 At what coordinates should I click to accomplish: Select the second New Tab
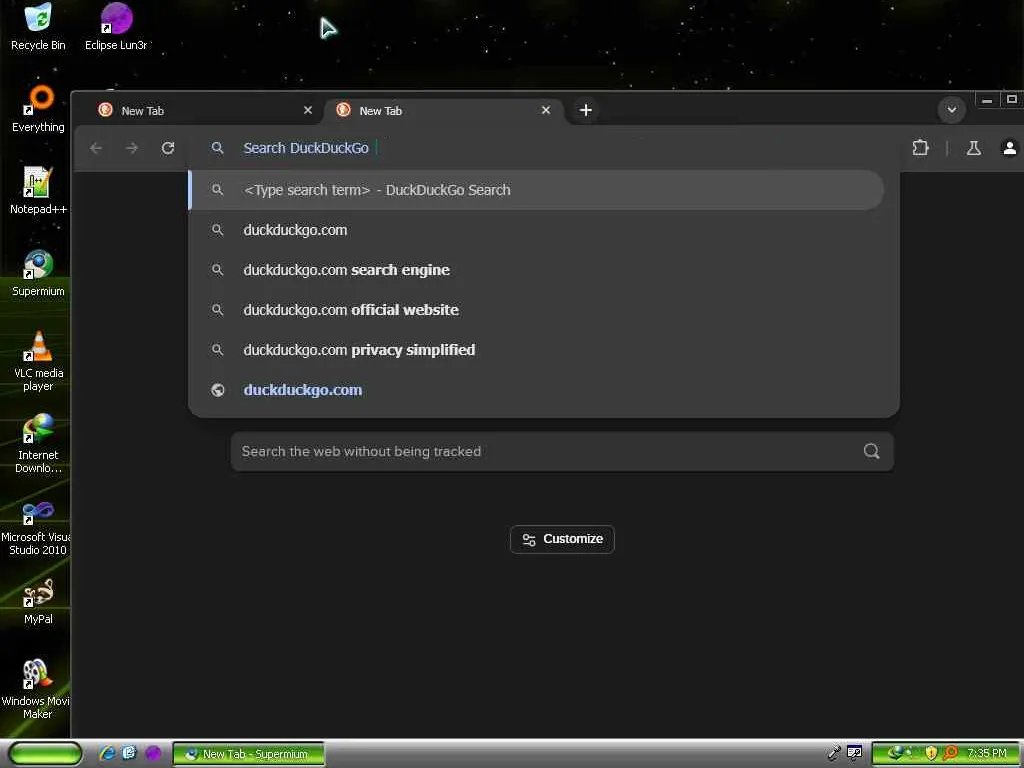(444, 110)
